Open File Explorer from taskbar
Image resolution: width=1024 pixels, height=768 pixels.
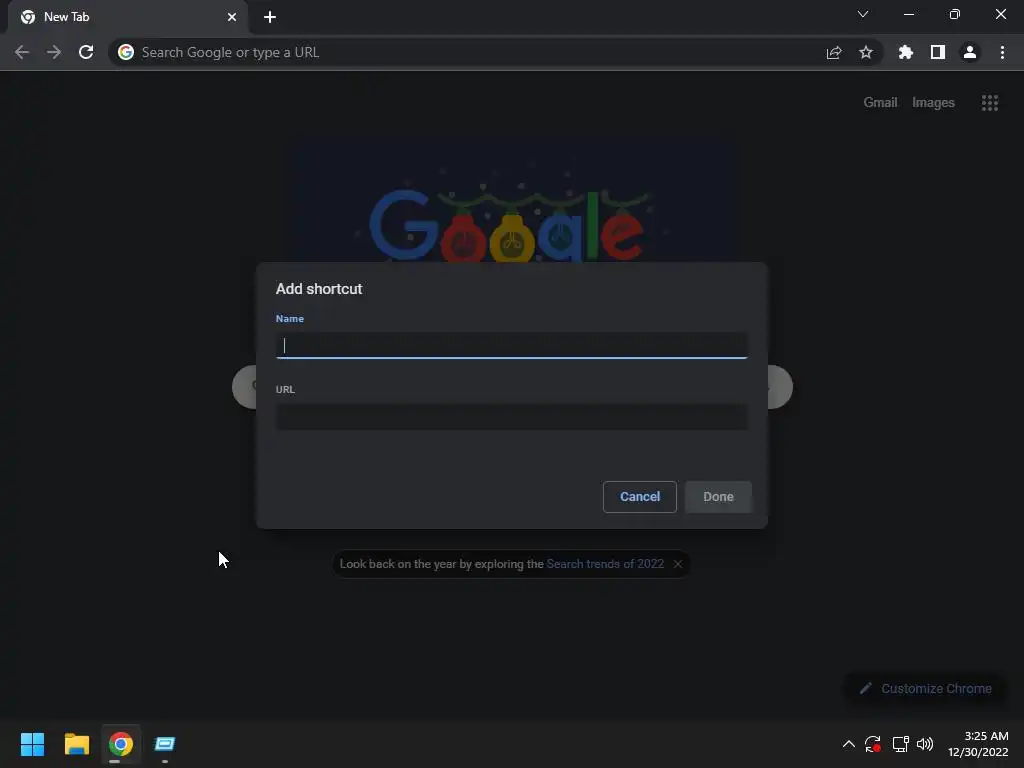[x=77, y=744]
